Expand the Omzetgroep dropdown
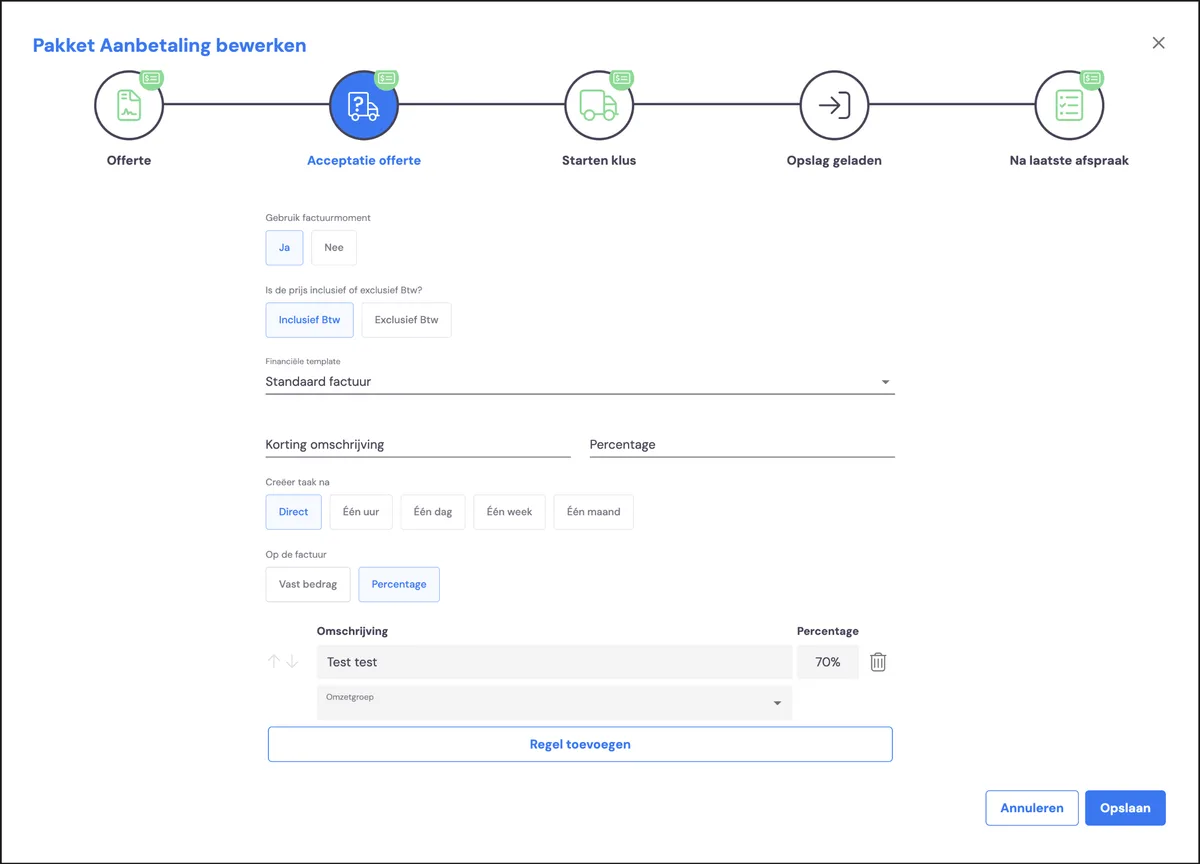Viewport: 1200px width, 864px height. coord(554,703)
